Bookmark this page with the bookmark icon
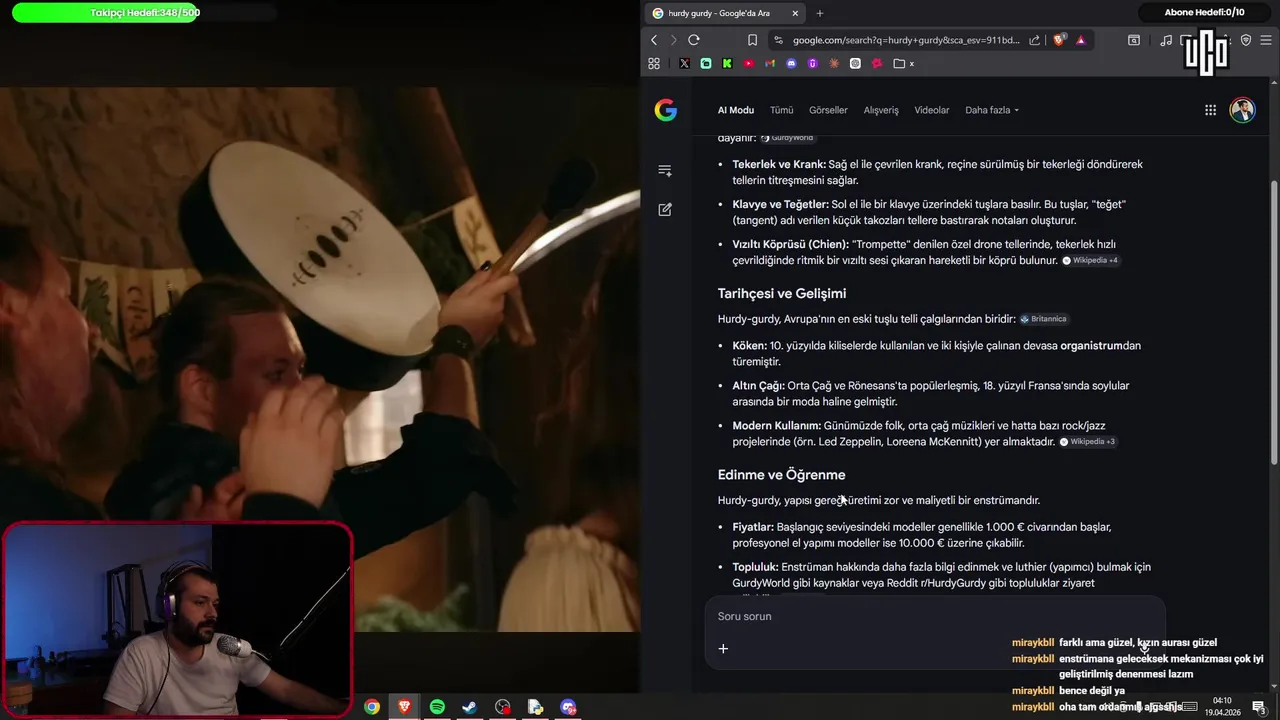The height and width of the screenshot is (720, 1280). [x=752, y=40]
